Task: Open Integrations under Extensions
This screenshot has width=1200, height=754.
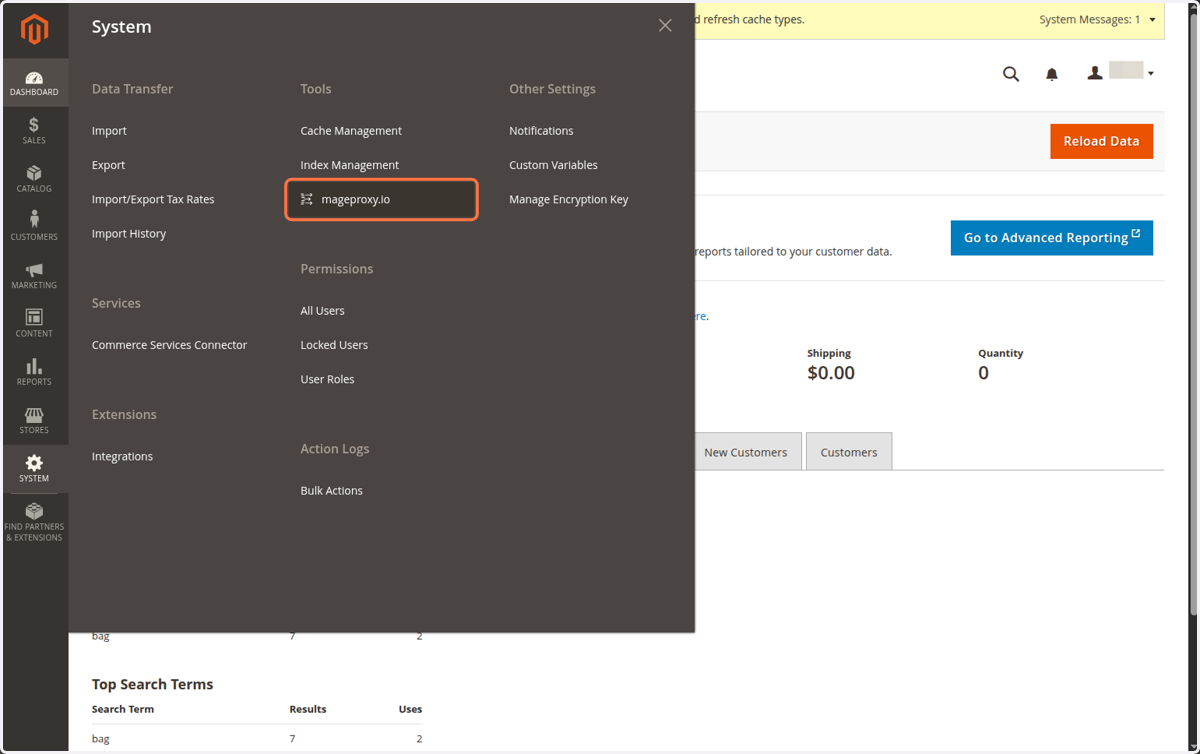Action: point(122,456)
